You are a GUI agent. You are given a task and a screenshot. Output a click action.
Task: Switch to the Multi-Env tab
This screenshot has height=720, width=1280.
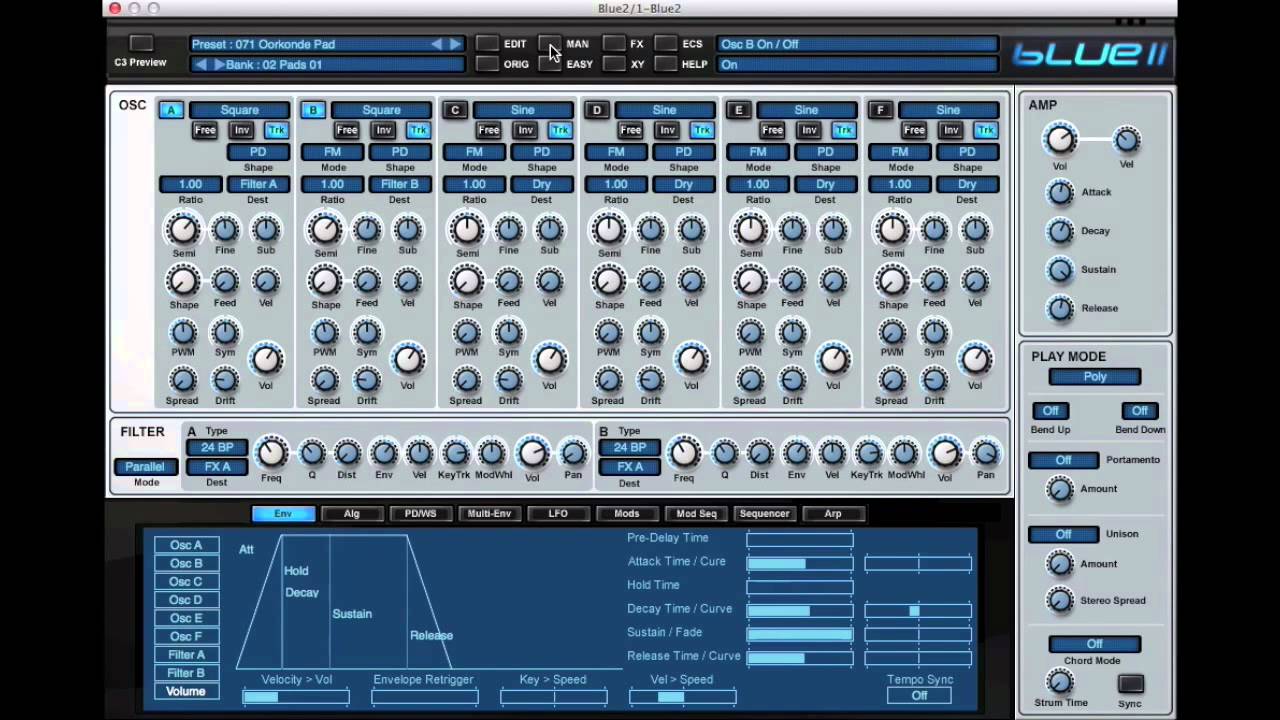click(x=489, y=514)
